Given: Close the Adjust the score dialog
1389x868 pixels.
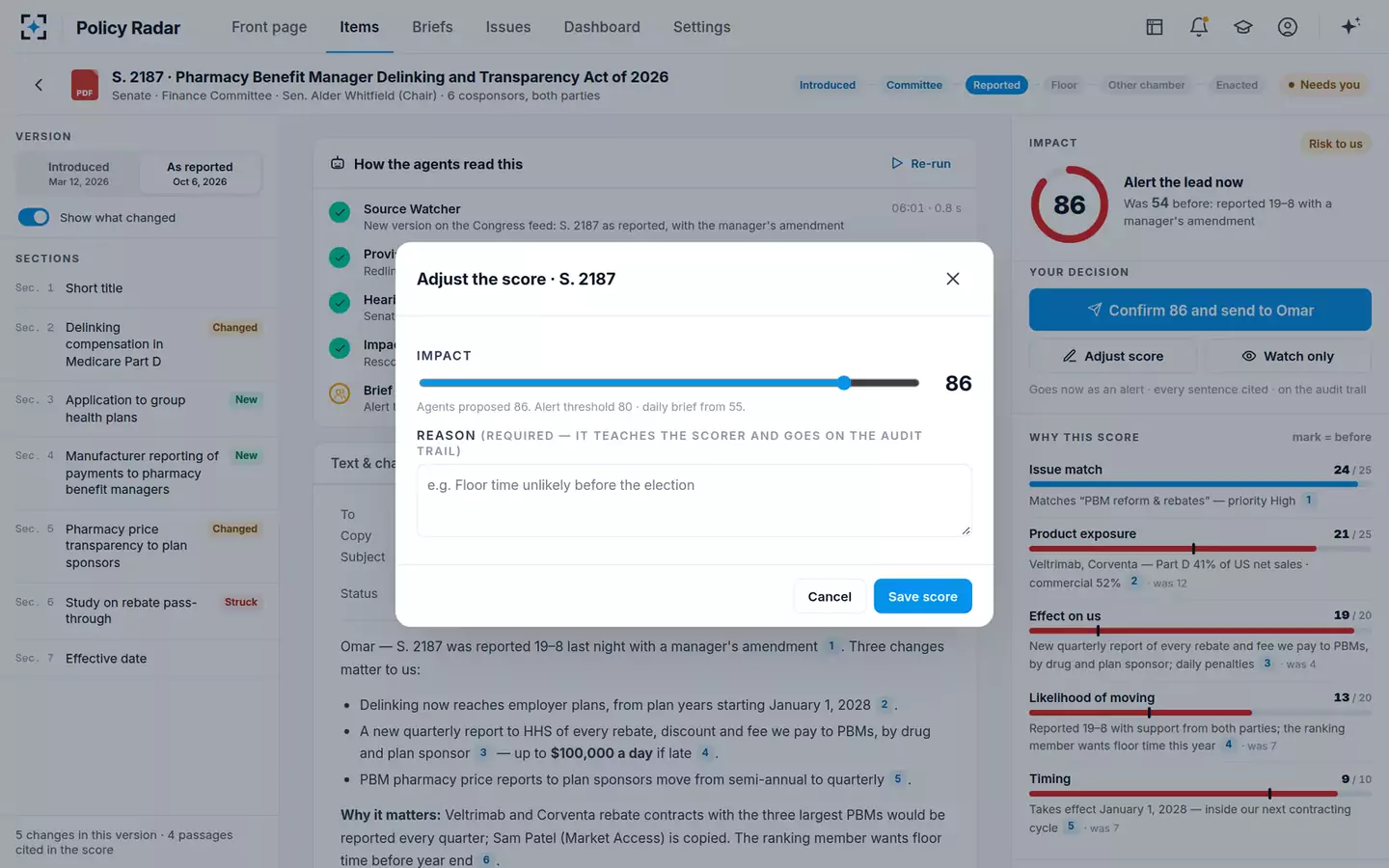Looking at the screenshot, I should 953,279.
